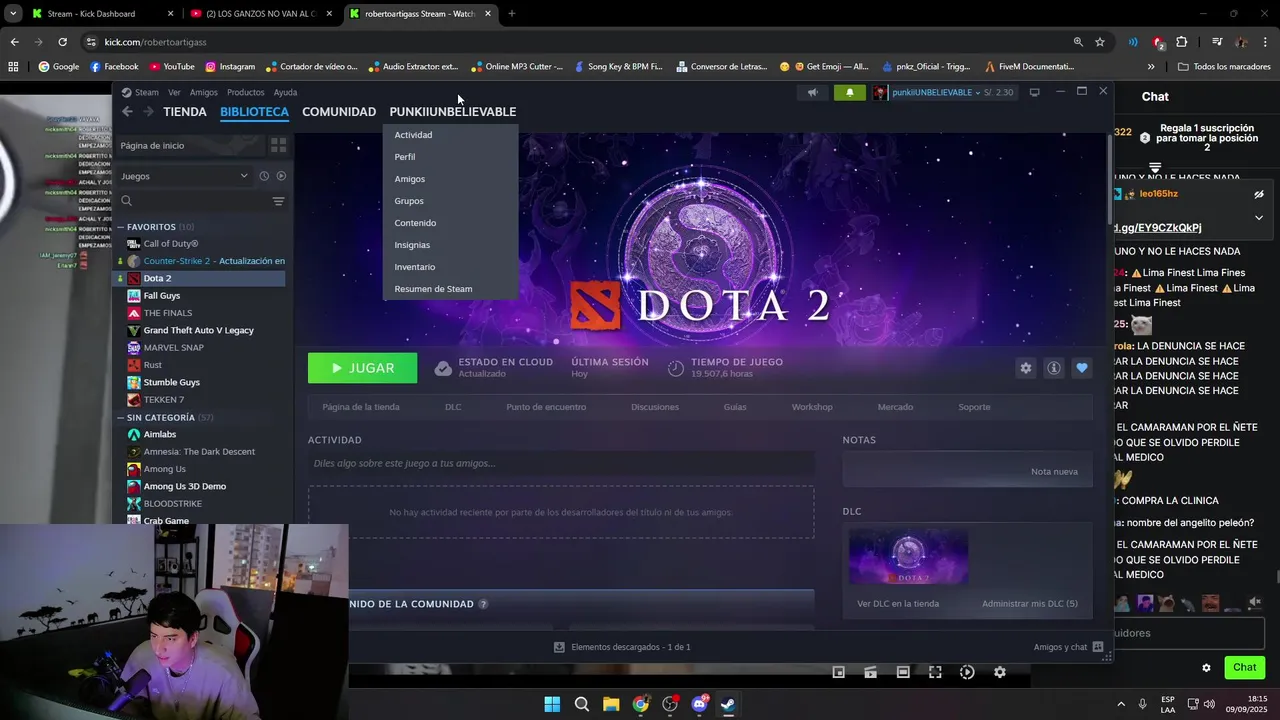Click Kick player clip icon
The image size is (1280, 720).
tap(871, 672)
